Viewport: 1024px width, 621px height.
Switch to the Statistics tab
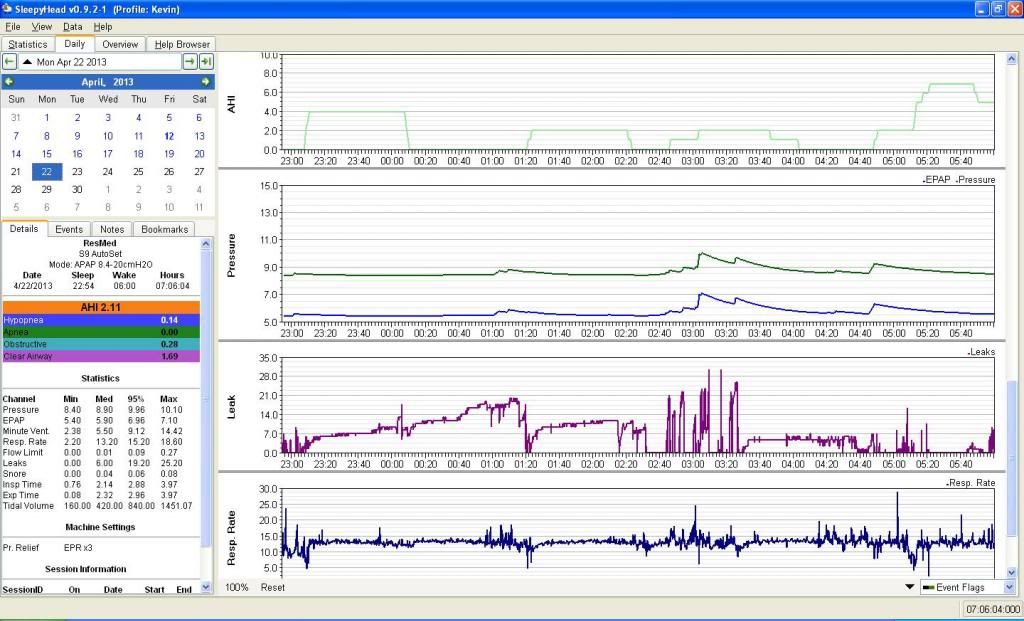pyautogui.click(x=27, y=44)
